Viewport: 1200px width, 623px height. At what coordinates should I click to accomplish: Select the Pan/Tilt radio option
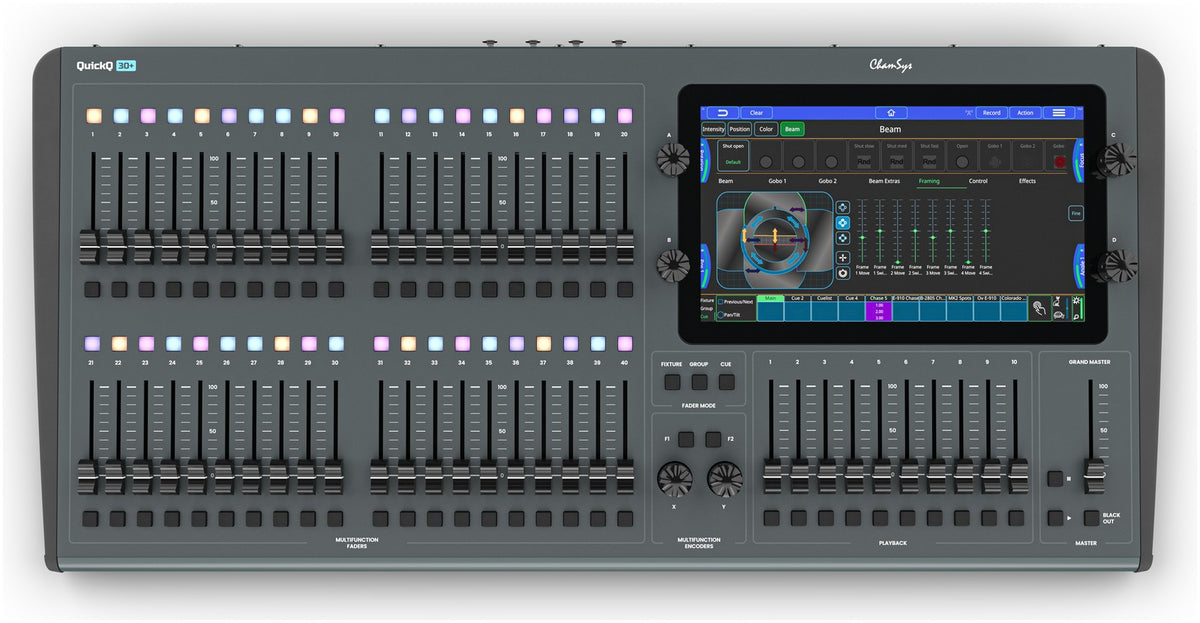(x=729, y=315)
